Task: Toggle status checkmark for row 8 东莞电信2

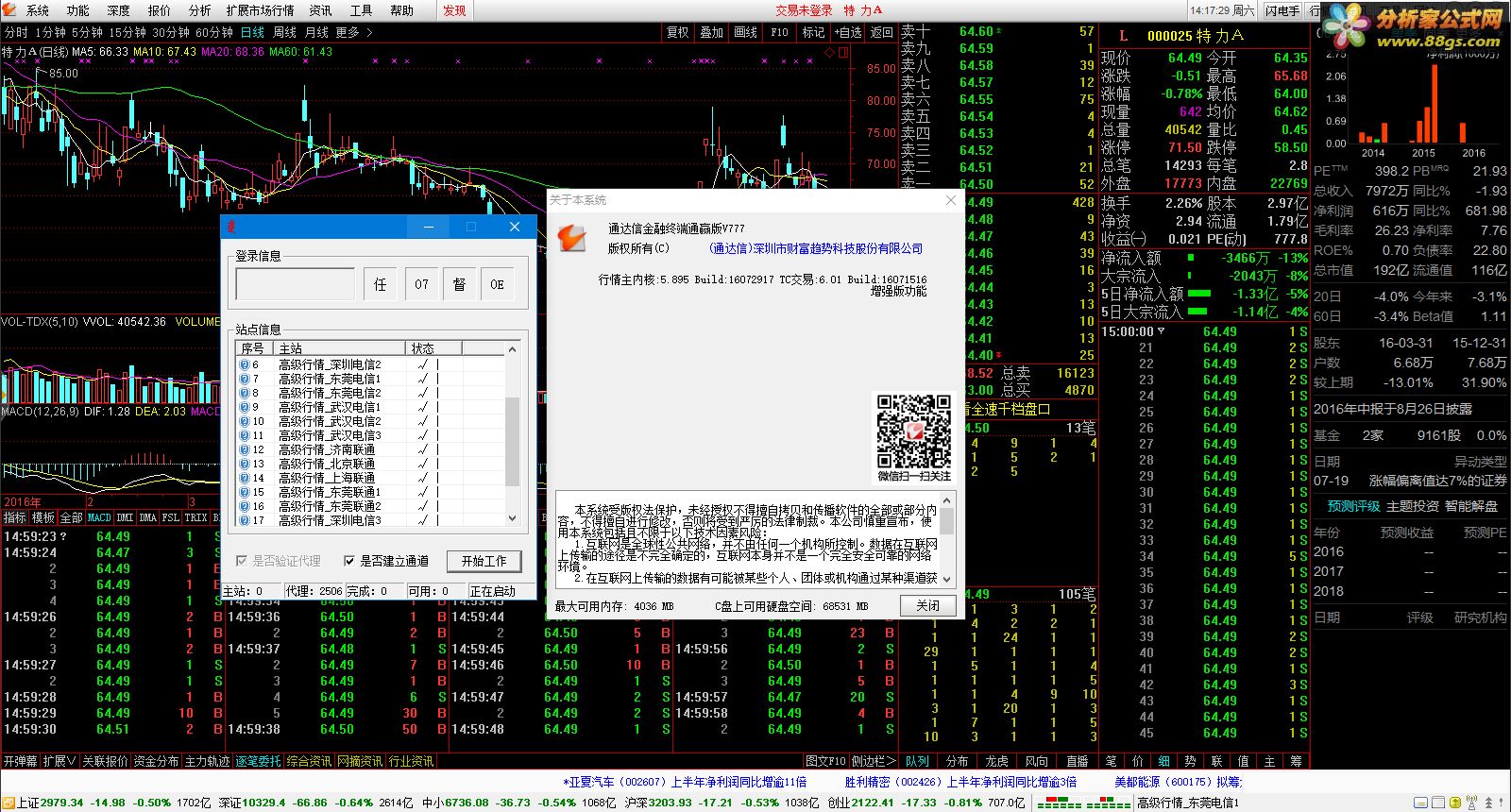Action: (423, 393)
